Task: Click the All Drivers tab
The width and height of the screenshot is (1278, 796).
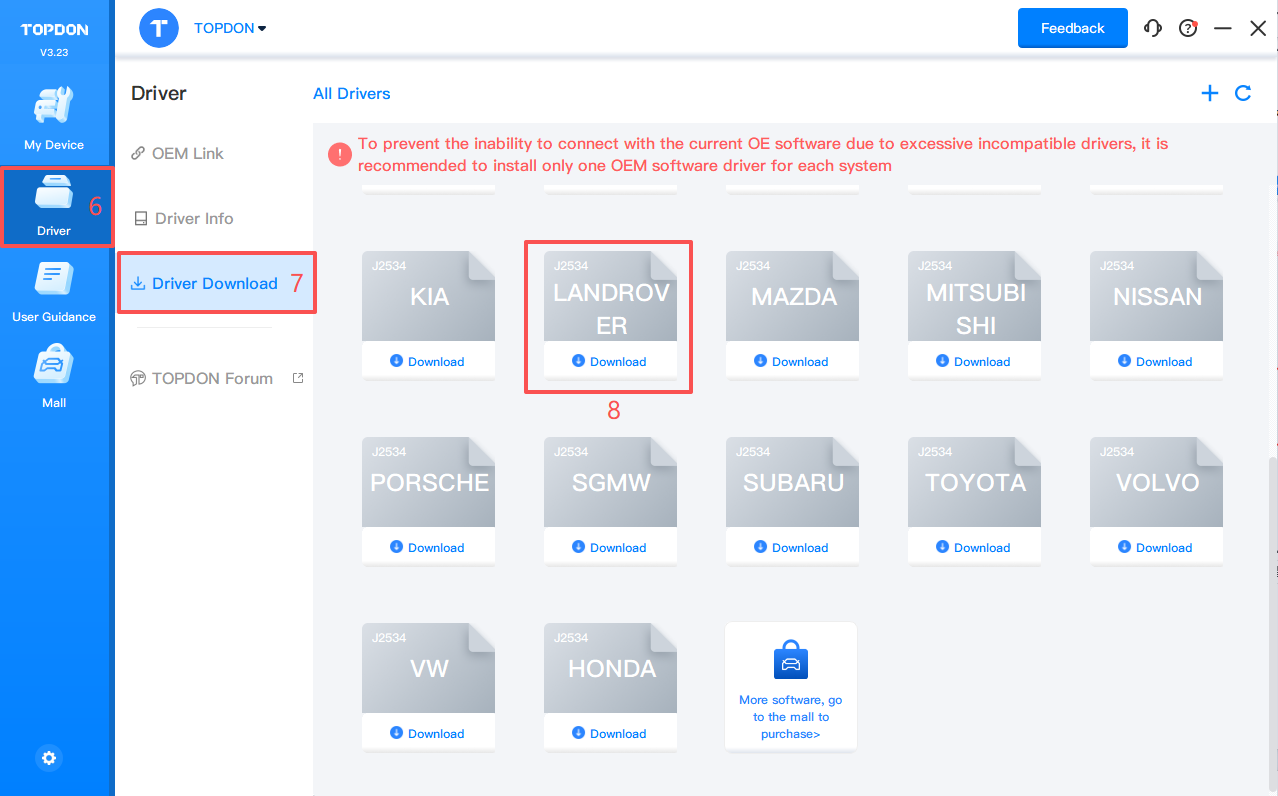Action: [351, 93]
